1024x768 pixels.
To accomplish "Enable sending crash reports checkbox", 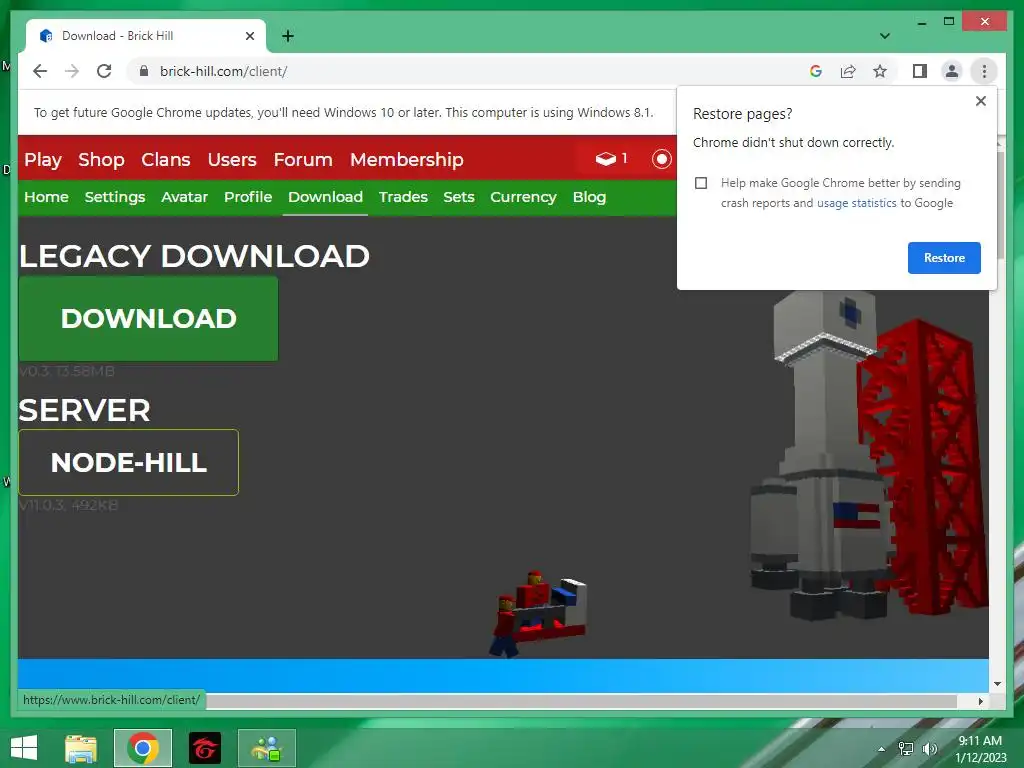I will click(701, 183).
